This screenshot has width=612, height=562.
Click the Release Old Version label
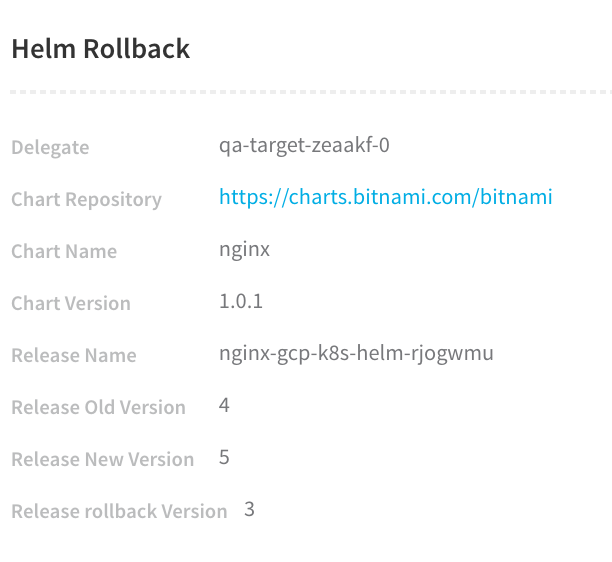point(98,407)
